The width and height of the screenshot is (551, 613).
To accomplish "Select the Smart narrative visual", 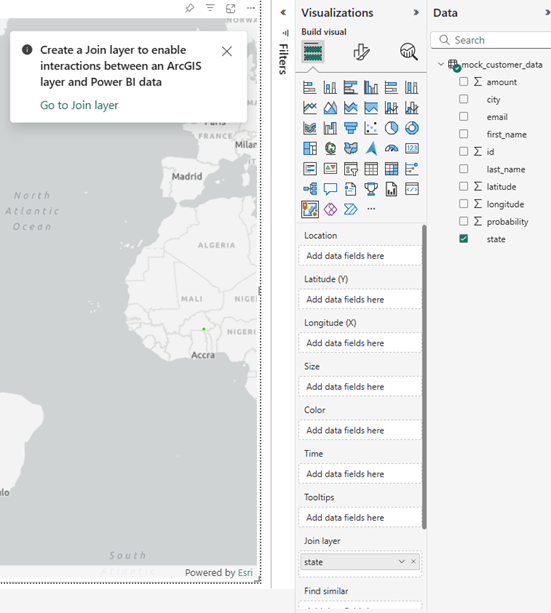I will coord(350,189).
